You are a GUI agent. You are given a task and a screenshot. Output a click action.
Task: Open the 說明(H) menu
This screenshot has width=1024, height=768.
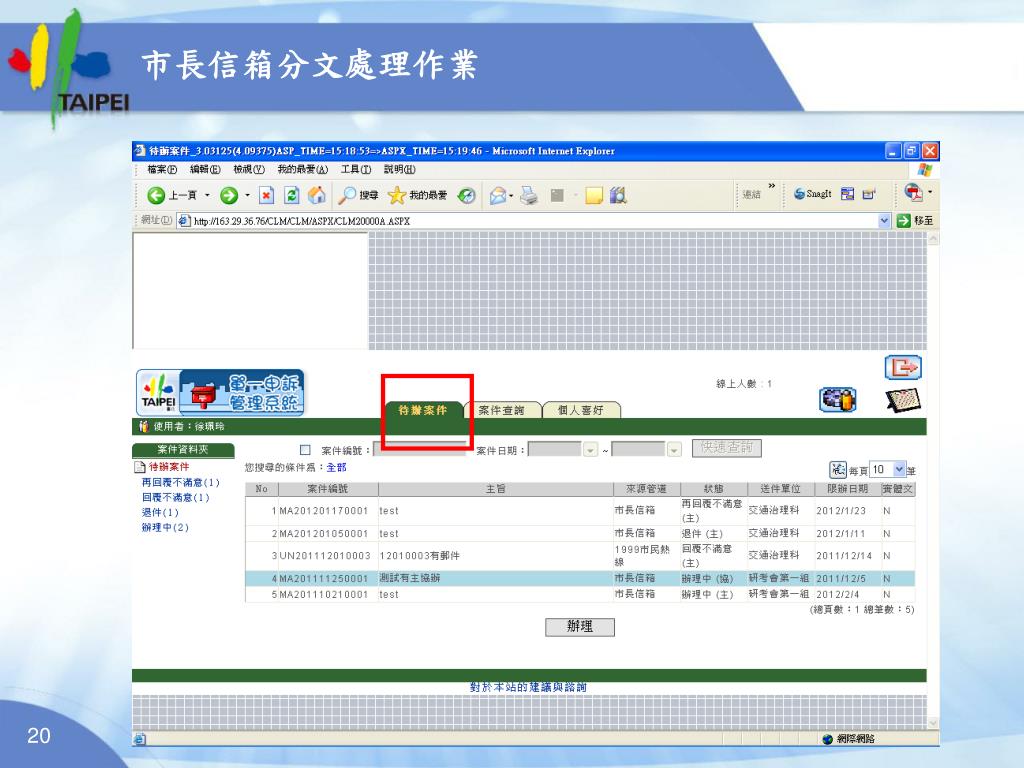[x=400, y=170]
